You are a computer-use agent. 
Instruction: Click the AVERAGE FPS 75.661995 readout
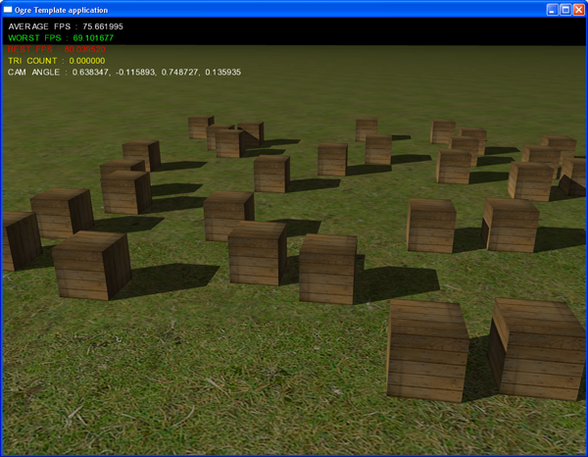click(x=66, y=27)
